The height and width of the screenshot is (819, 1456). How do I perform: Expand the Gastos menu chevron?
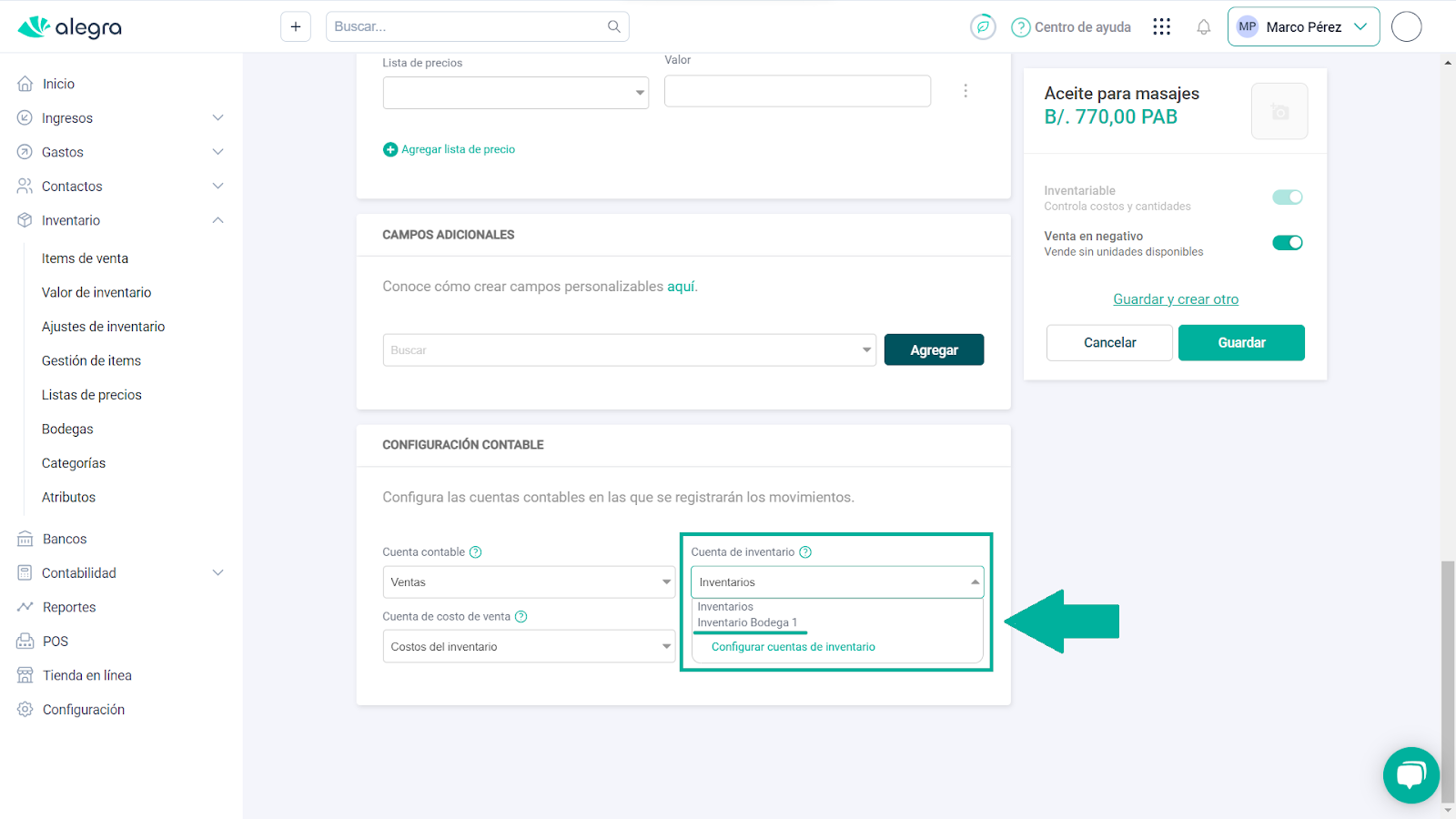tap(217, 152)
